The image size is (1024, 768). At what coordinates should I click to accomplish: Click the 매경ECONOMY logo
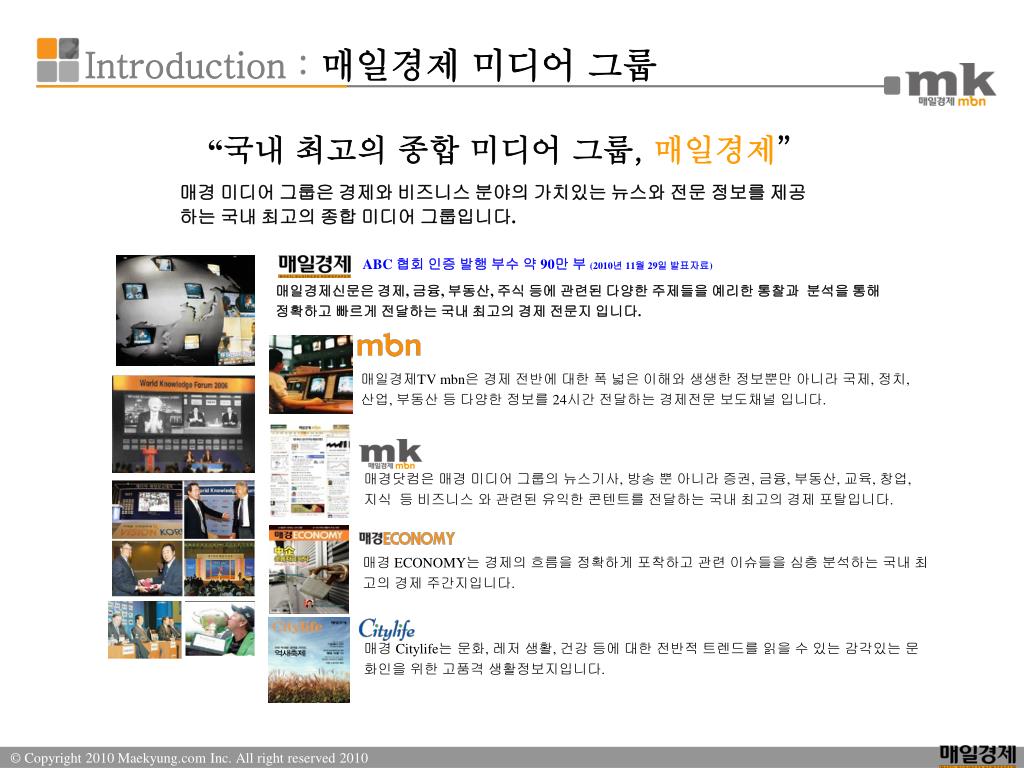point(406,539)
